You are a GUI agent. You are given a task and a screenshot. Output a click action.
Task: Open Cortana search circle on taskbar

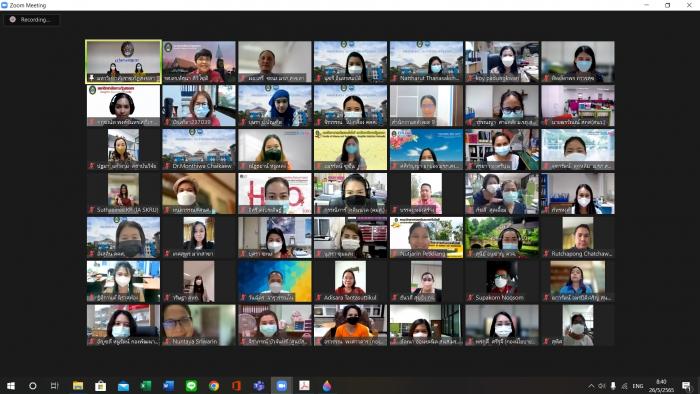coord(33,386)
